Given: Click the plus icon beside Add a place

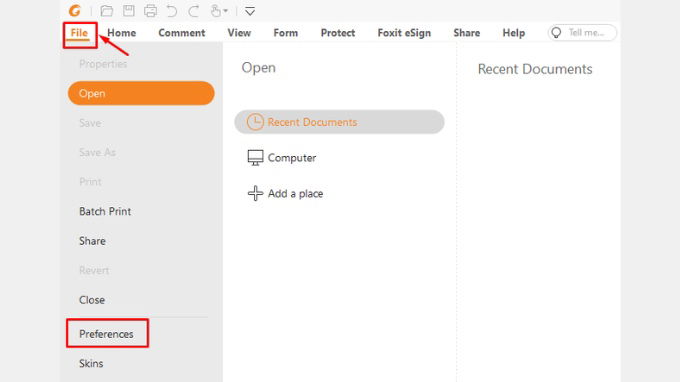Looking at the screenshot, I should 255,193.
